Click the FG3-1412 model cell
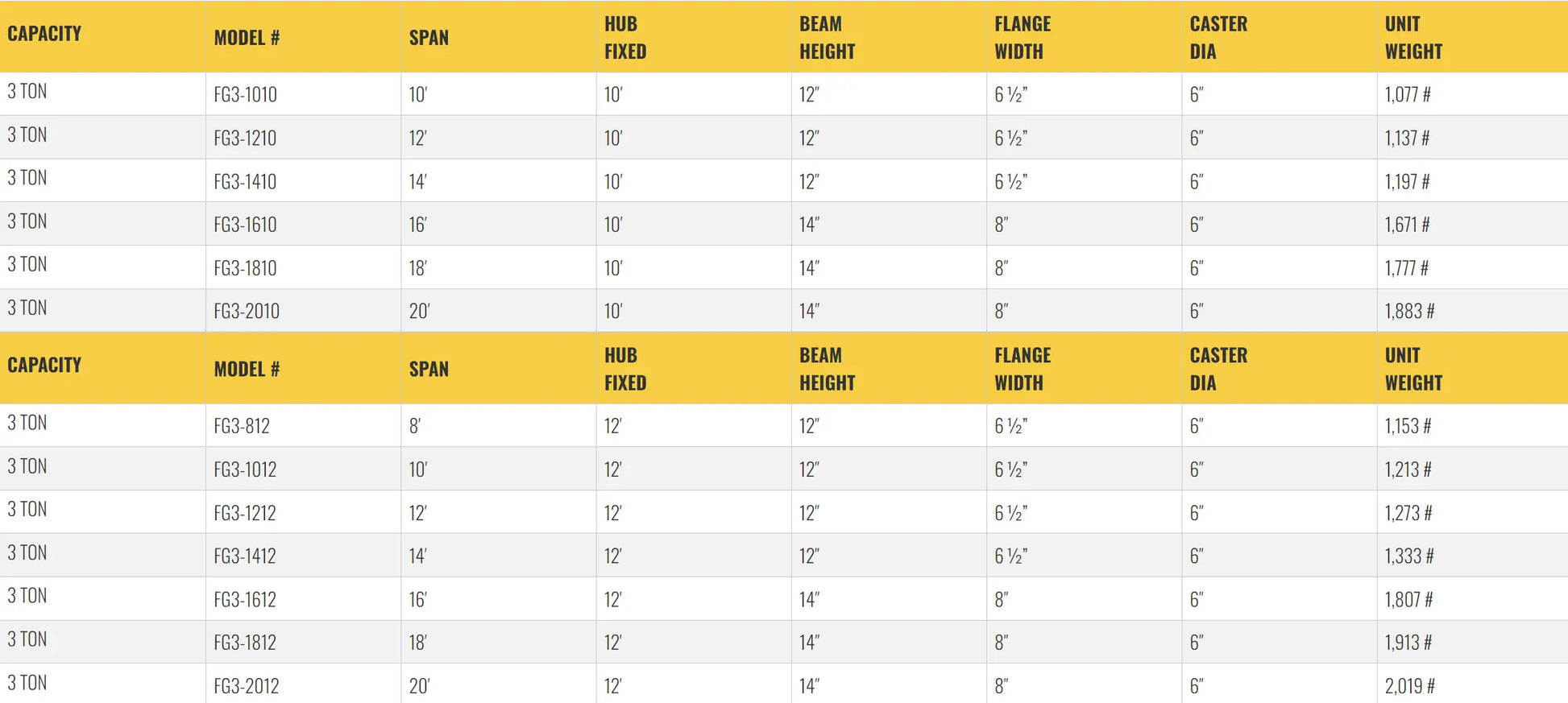The image size is (1568, 703). click(x=245, y=556)
